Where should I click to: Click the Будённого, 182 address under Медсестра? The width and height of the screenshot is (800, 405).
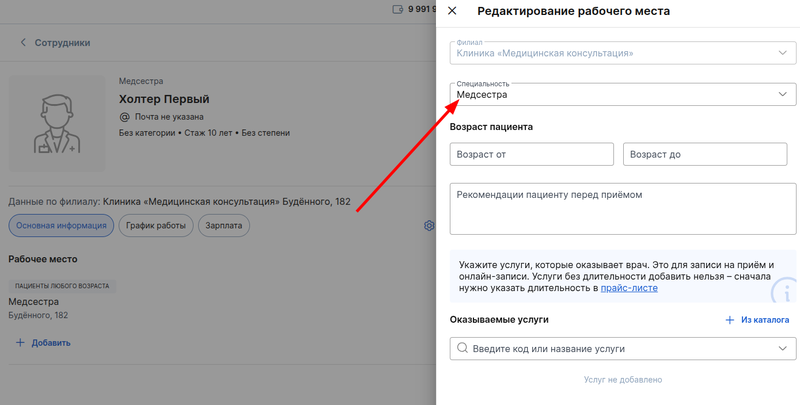tap(38, 315)
